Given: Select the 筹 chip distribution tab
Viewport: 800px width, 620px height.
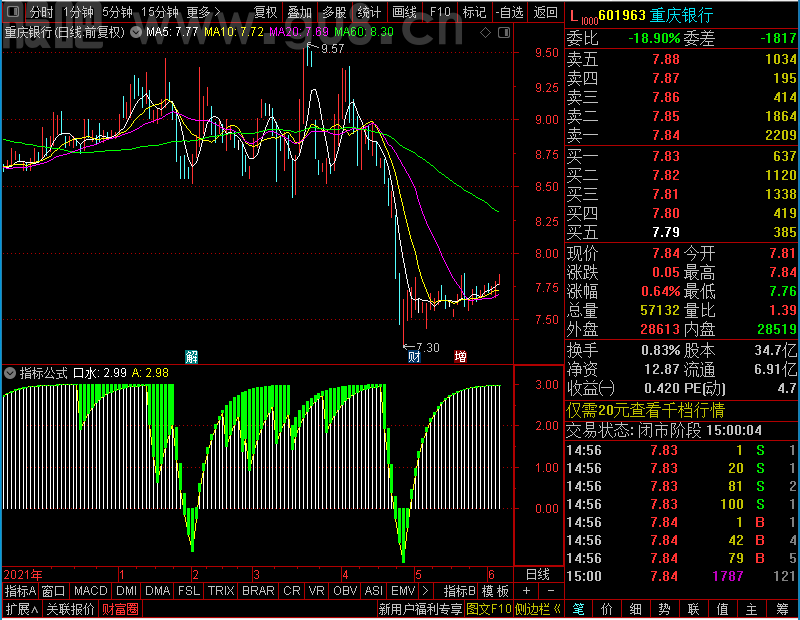Looking at the screenshot, I should point(782,609).
